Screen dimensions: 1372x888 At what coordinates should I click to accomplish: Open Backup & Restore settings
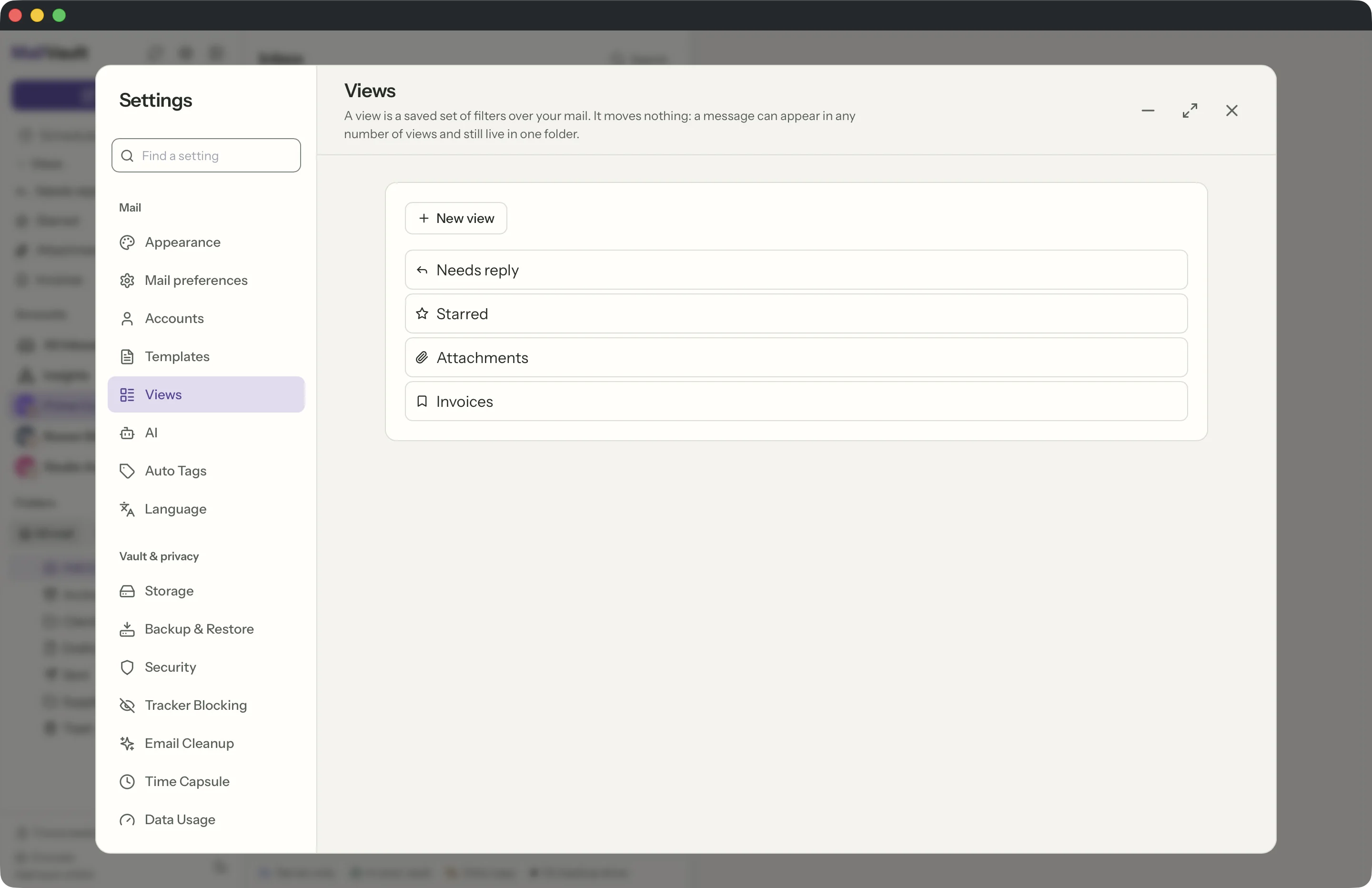tap(206, 629)
